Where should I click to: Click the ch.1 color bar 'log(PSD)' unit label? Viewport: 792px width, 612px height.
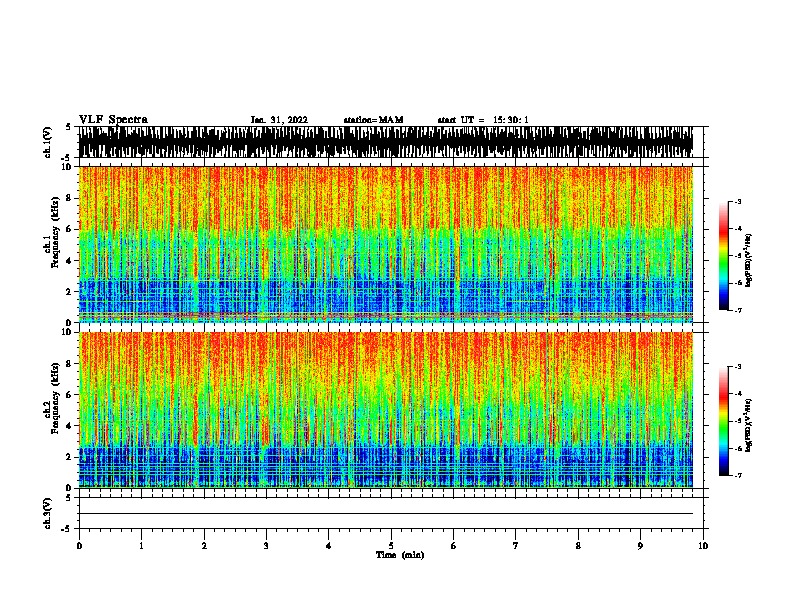tap(749, 261)
